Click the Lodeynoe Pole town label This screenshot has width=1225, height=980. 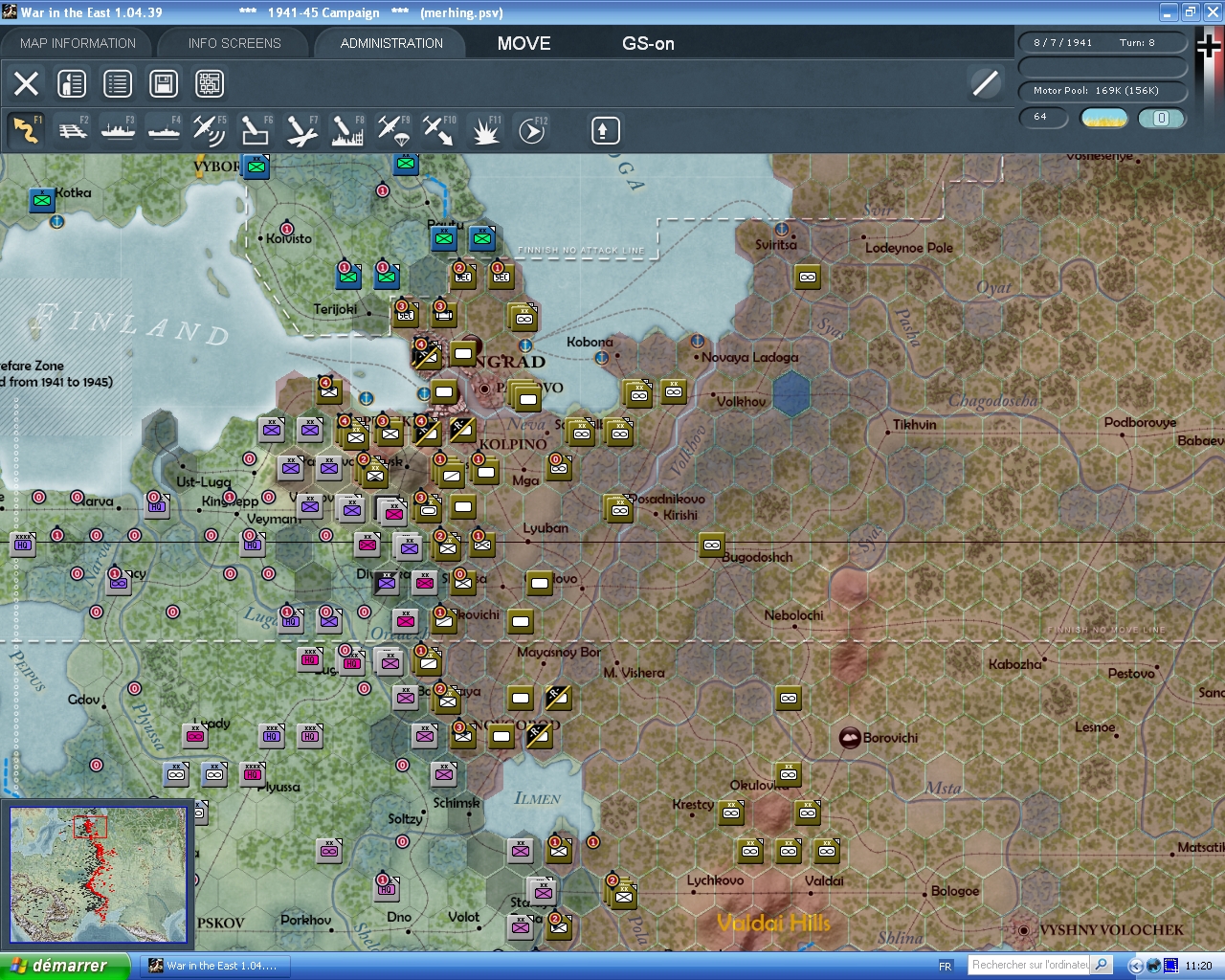(909, 248)
